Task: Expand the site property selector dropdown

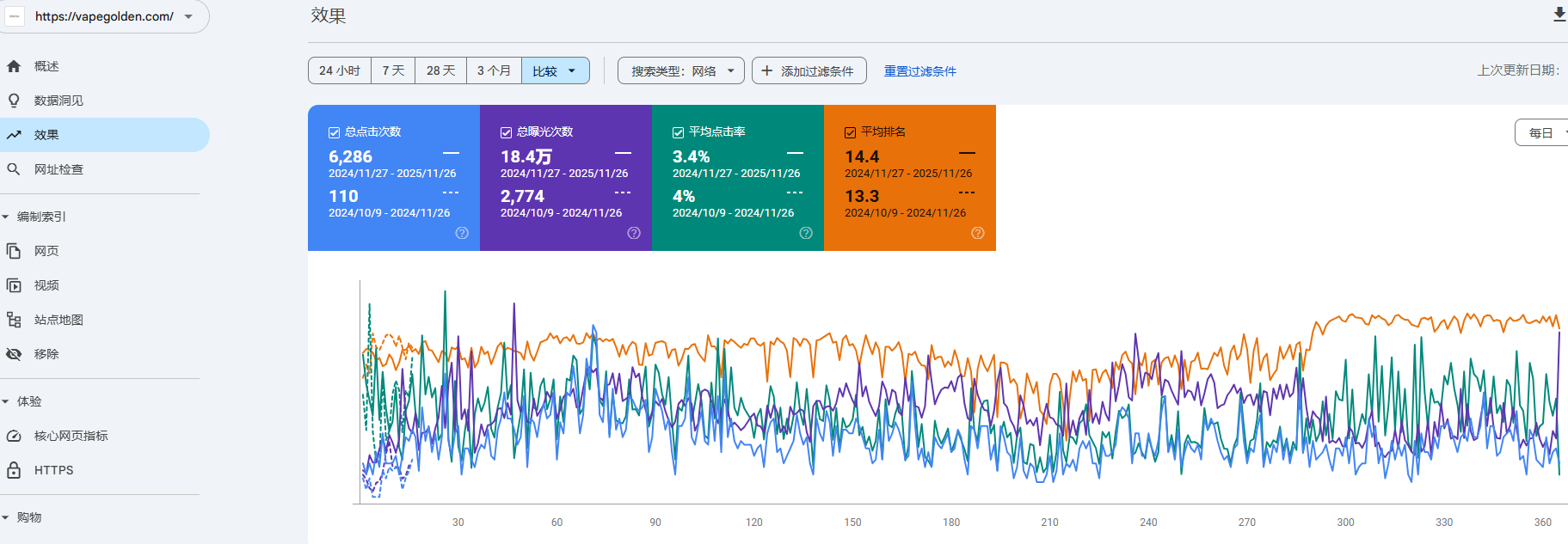Action: point(188,16)
